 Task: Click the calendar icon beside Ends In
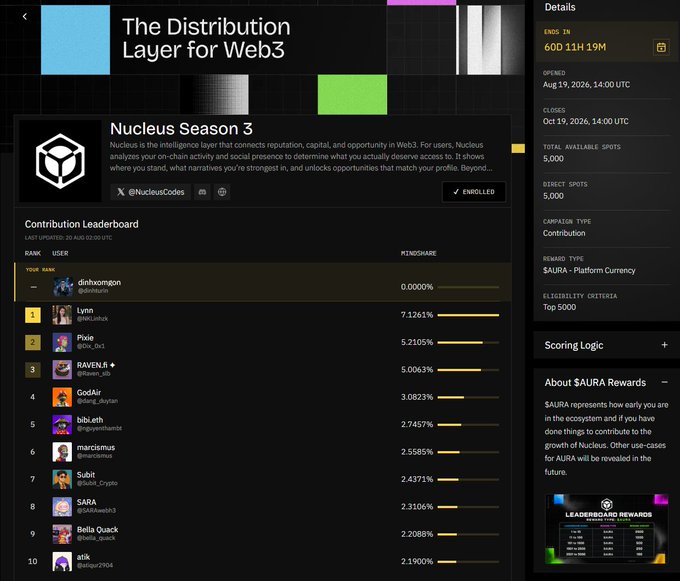pos(661,47)
